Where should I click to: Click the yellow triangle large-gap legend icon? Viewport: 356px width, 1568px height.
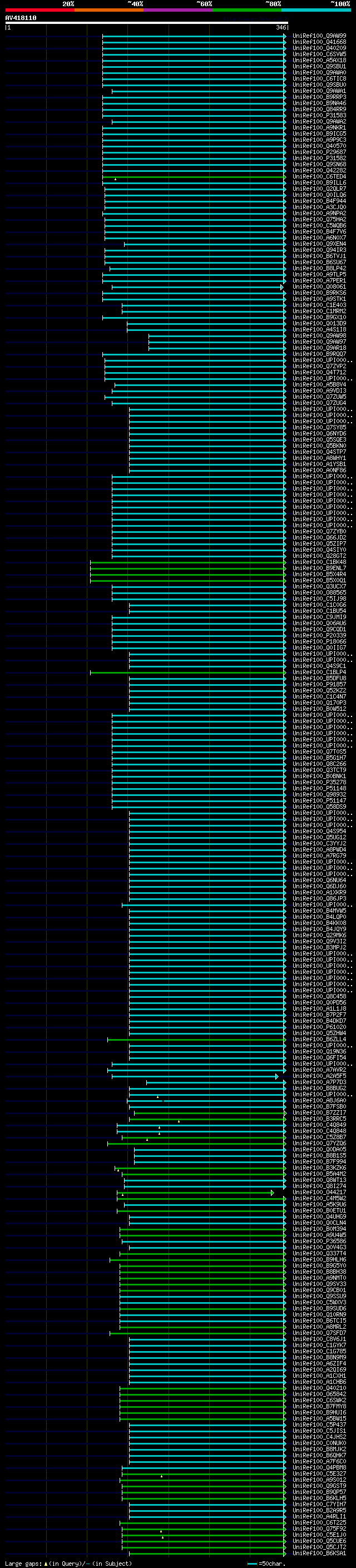(x=46, y=1564)
